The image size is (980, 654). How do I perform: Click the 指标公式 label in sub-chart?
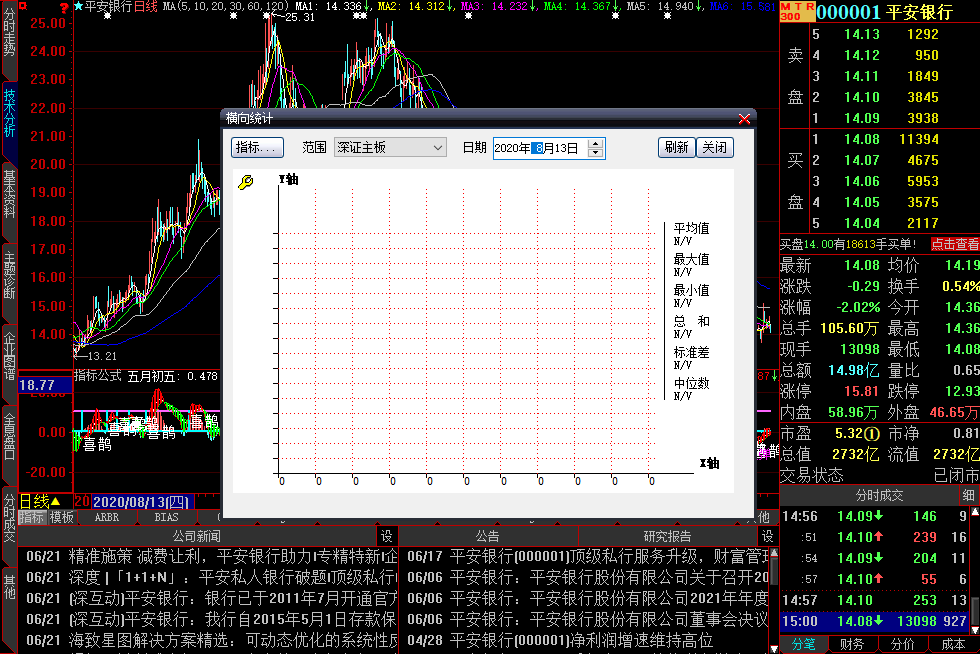pyautogui.click(x=98, y=376)
